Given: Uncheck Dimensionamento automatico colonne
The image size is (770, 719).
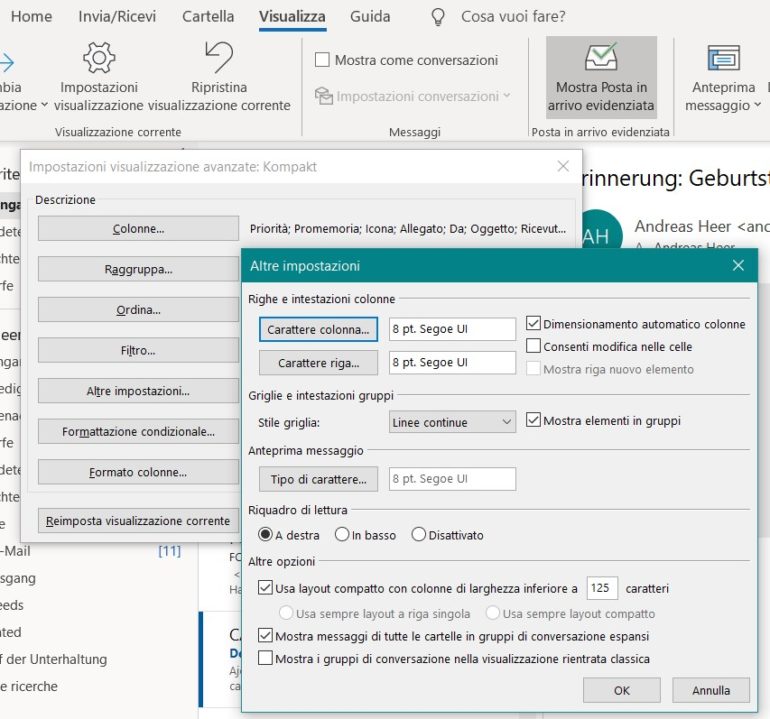Looking at the screenshot, I should pos(533,323).
